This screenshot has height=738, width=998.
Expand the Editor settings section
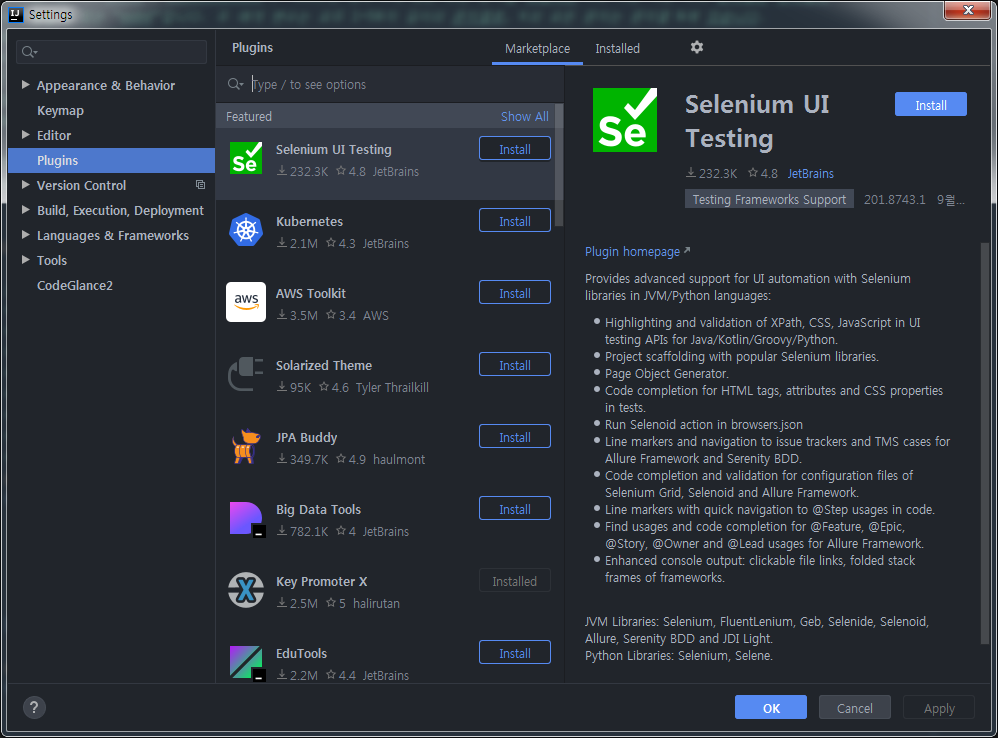click(25, 135)
